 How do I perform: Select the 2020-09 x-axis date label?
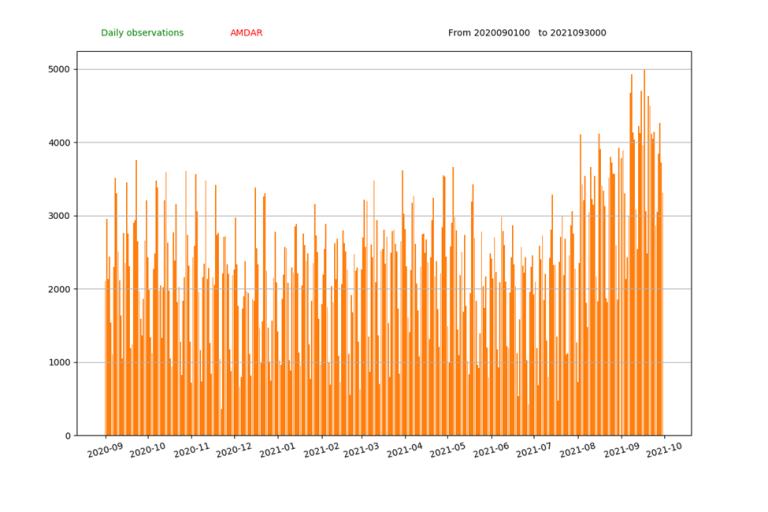[x=106, y=452]
